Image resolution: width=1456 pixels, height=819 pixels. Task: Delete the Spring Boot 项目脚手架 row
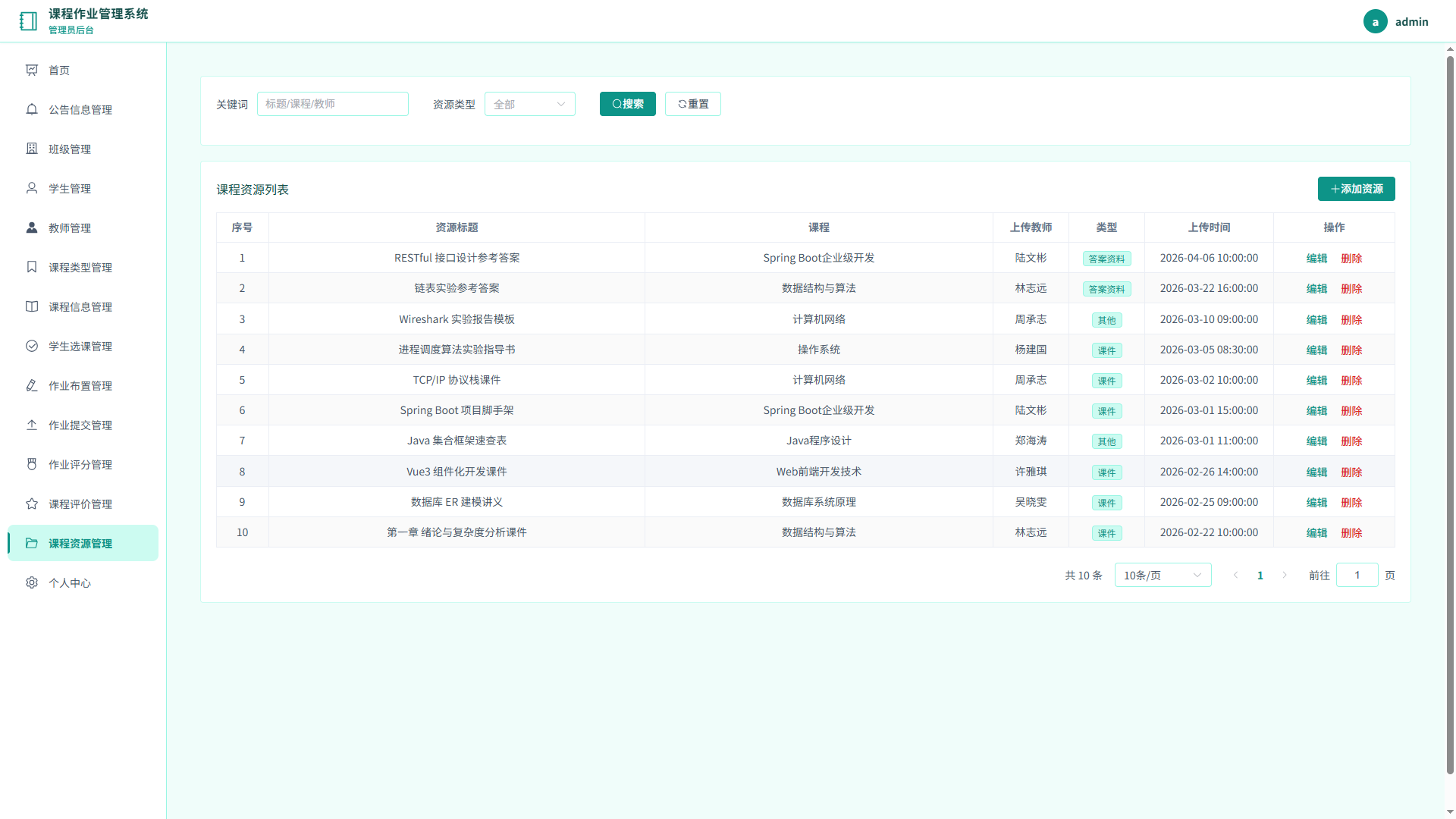click(x=1351, y=411)
